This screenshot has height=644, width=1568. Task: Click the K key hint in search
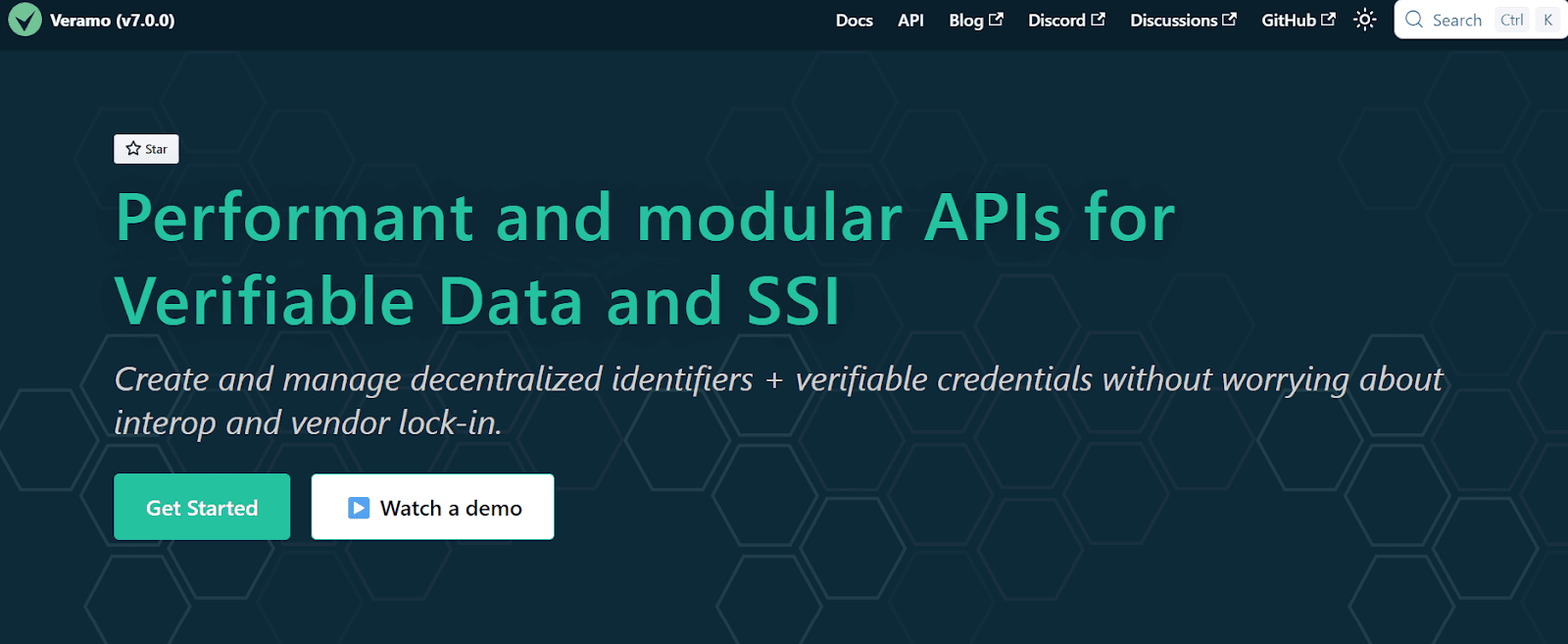pyautogui.click(x=1547, y=20)
